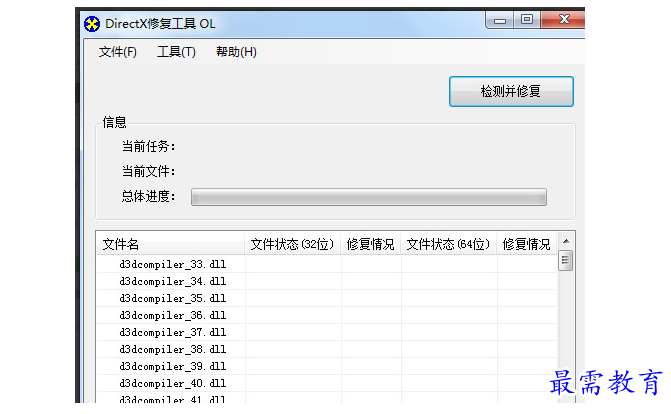Sort by the 文件名 column header
The image size is (671, 414).
[x=170, y=244]
